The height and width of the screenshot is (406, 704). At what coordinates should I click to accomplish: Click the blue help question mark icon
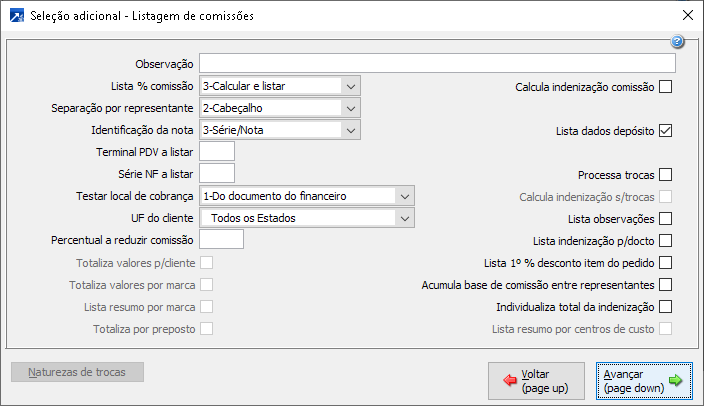(x=677, y=42)
